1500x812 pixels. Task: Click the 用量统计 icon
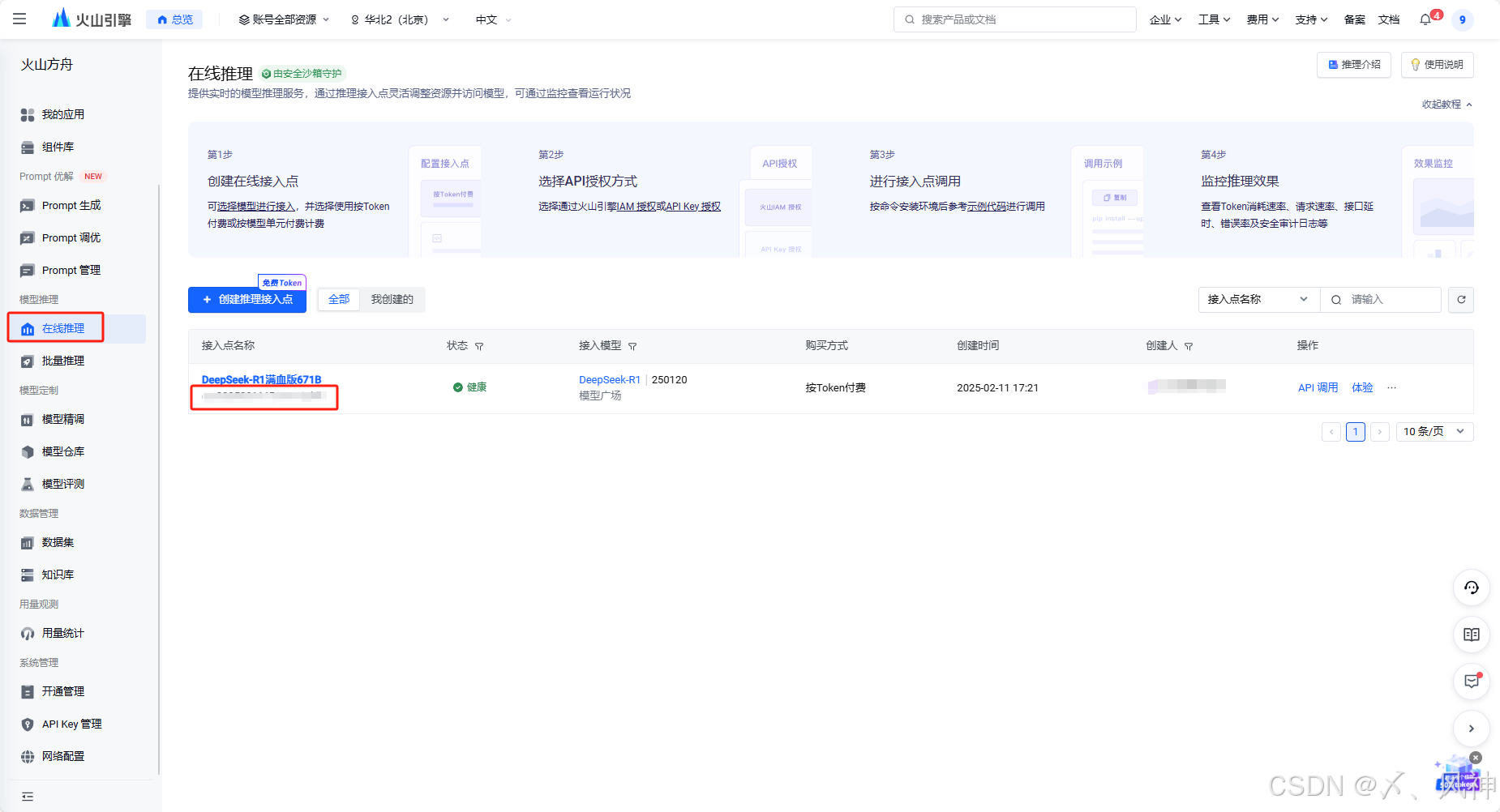click(28, 634)
